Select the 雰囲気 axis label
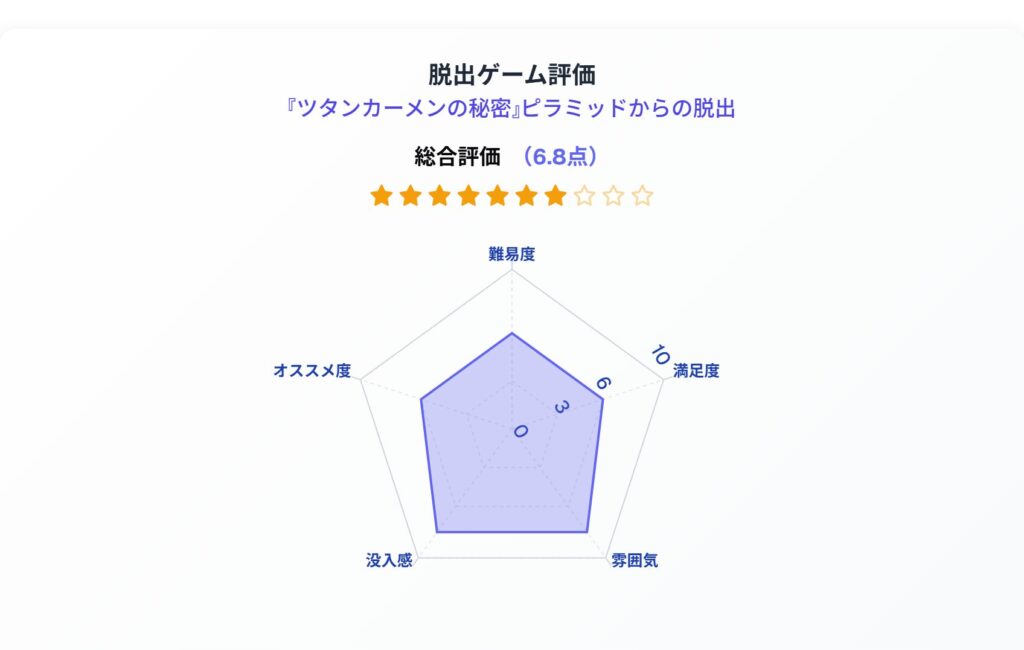Screen dimensions: 1024x650 (635, 561)
